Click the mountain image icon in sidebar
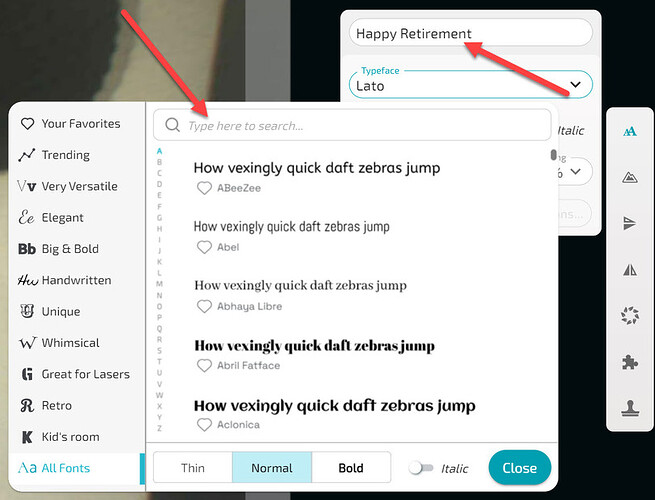Image resolution: width=655 pixels, height=500 pixels. click(630, 177)
